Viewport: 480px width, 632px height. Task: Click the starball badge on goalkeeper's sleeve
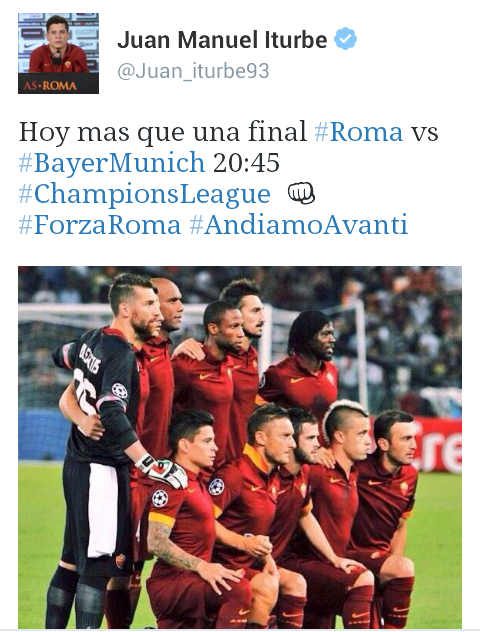pos(120,390)
